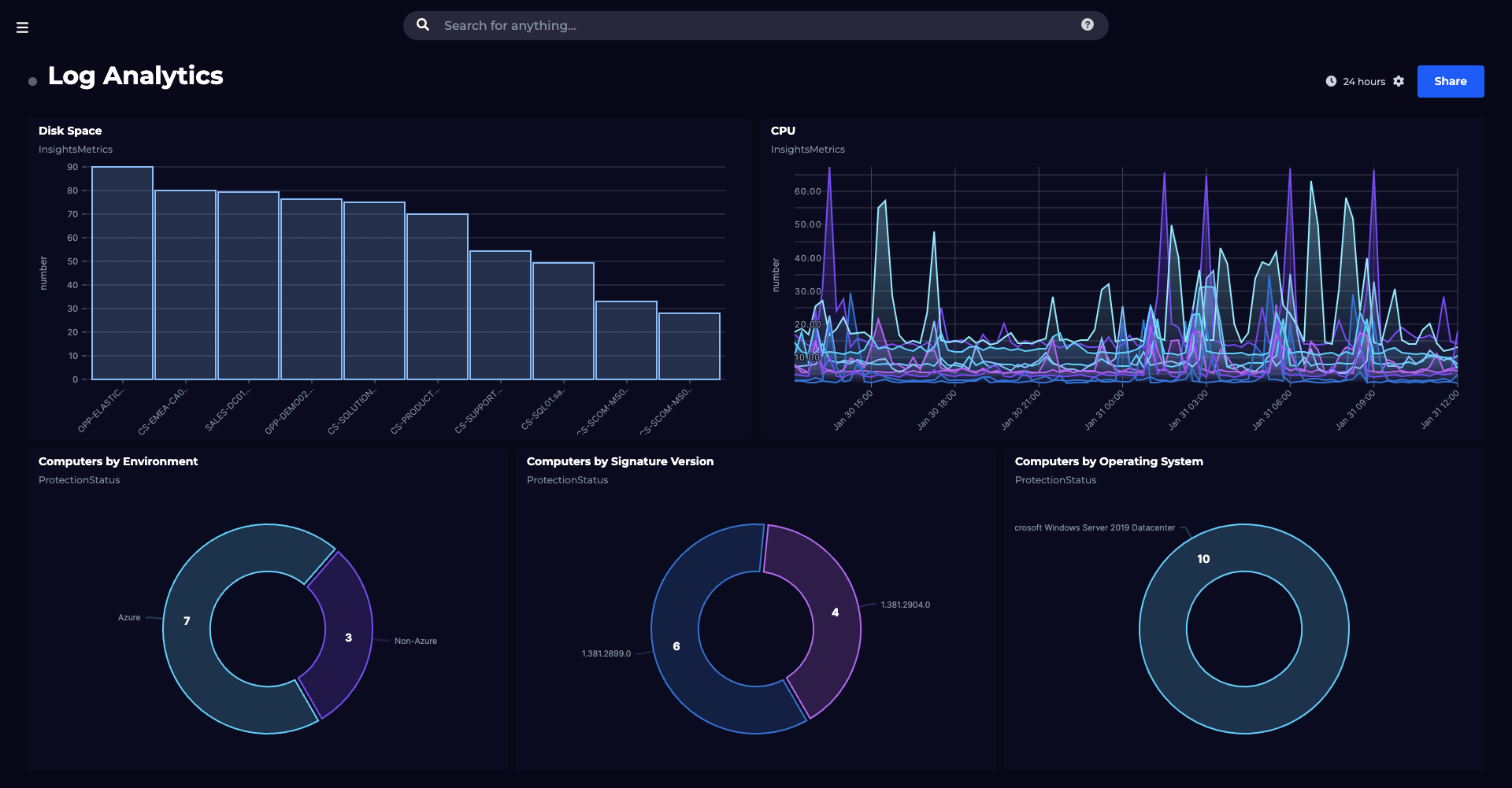The width and height of the screenshot is (1512, 788).
Task: Open dashboard settings via gear icon
Action: click(x=1399, y=81)
